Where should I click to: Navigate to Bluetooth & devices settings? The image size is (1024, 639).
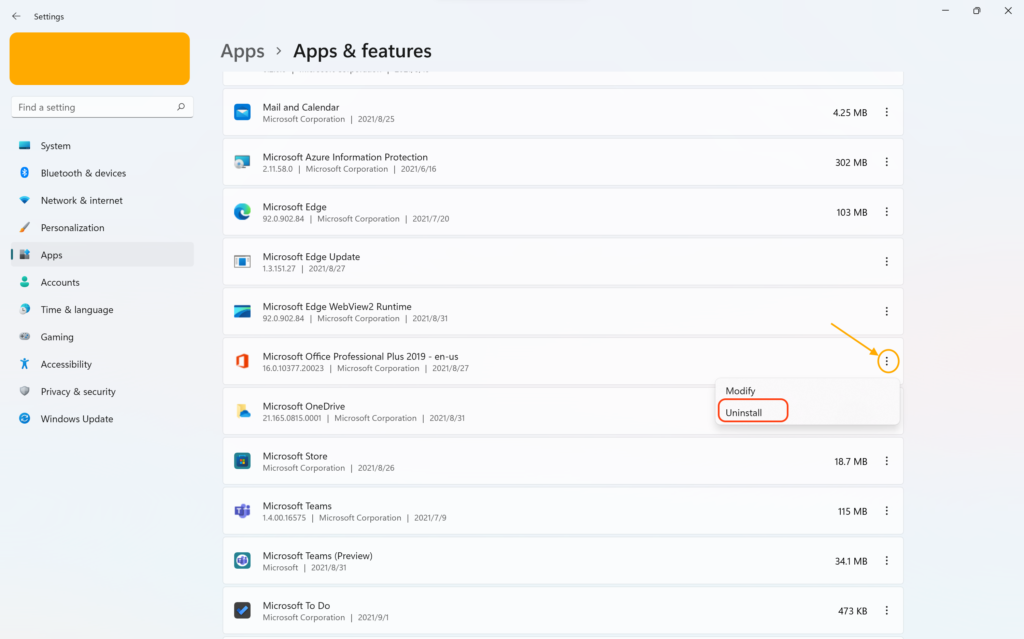[x=83, y=173]
